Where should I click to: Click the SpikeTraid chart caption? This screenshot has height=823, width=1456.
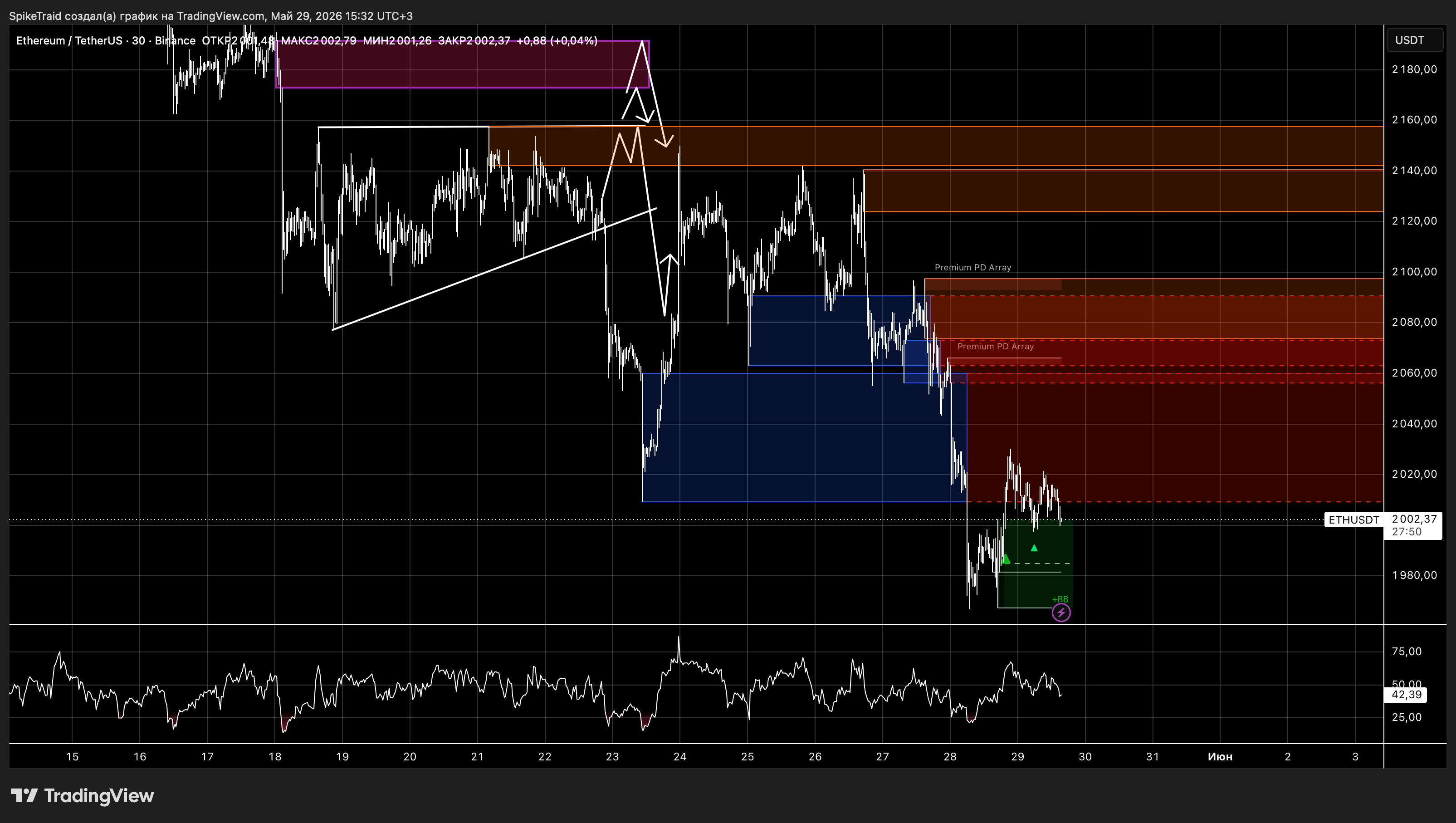pos(211,16)
